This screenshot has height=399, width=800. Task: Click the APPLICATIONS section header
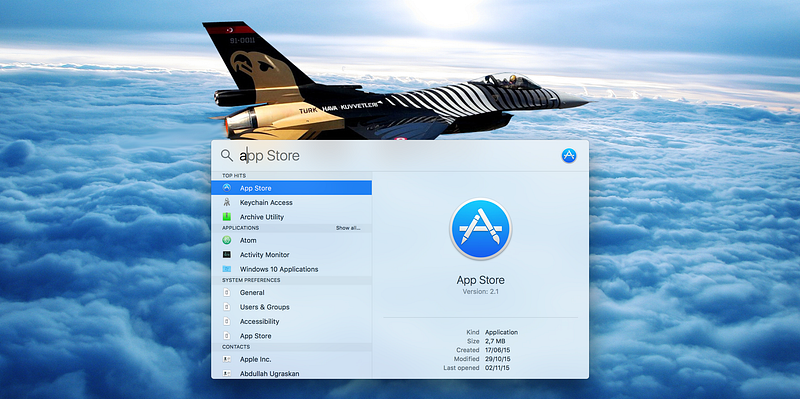(240, 228)
